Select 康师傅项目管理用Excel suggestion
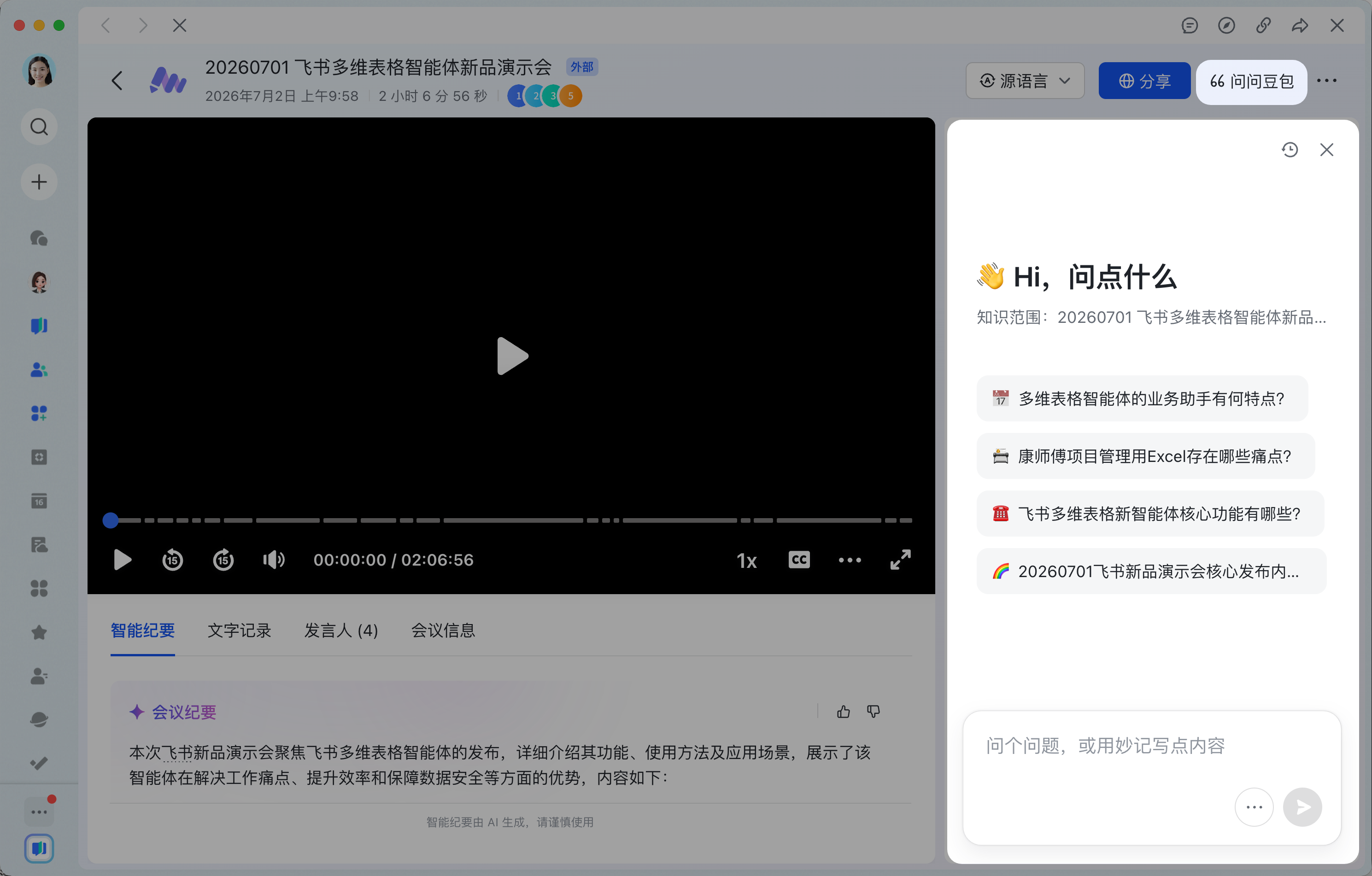Image resolution: width=1372 pixels, height=876 pixels. pyautogui.click(x=1145, y=456)
